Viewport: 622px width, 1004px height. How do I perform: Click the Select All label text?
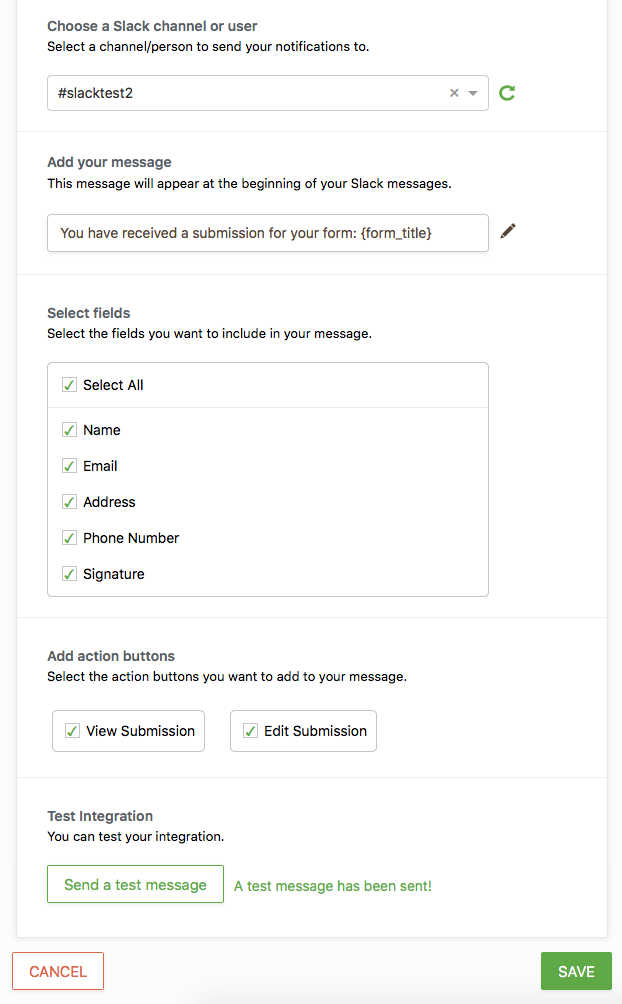pyautogui.click(x=113, y=385)
